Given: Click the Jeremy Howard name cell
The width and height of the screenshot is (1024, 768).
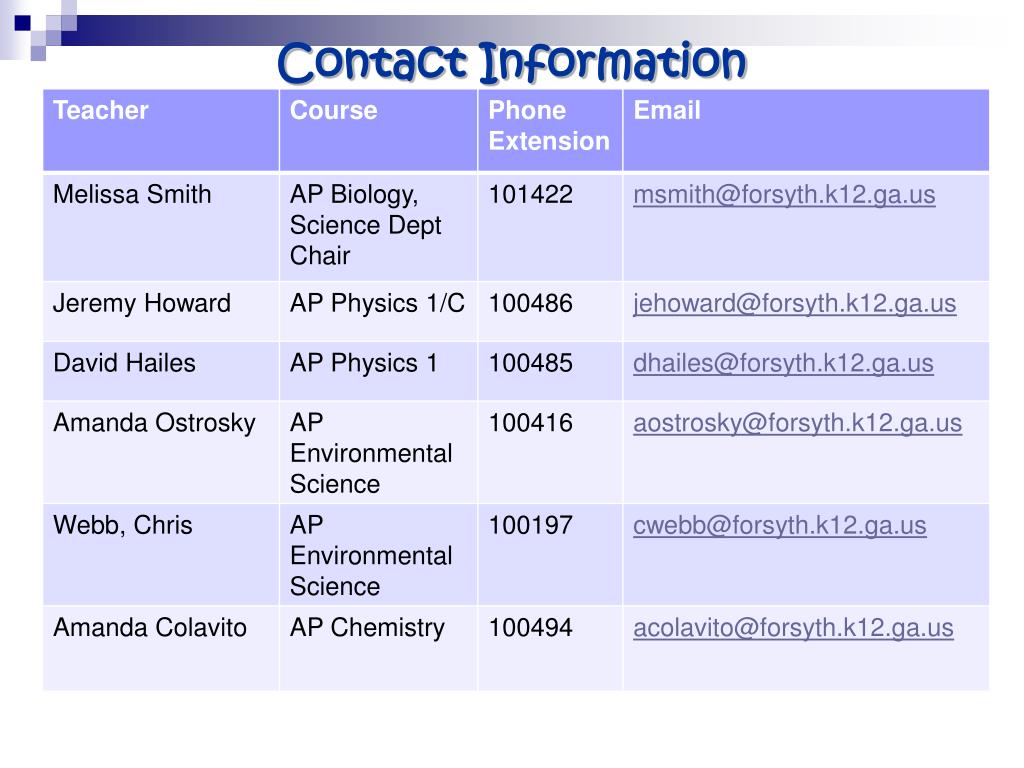Looking at the screenshot, I should [x=161, y=312].
